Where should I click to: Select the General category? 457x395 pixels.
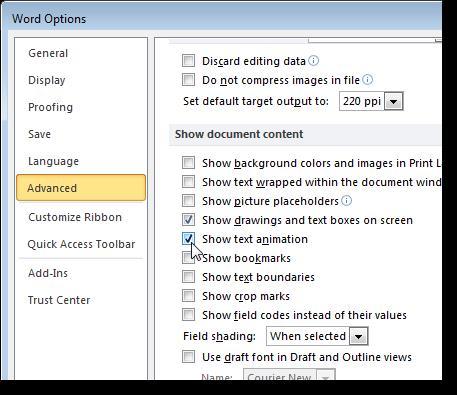(x=48, y=53)
